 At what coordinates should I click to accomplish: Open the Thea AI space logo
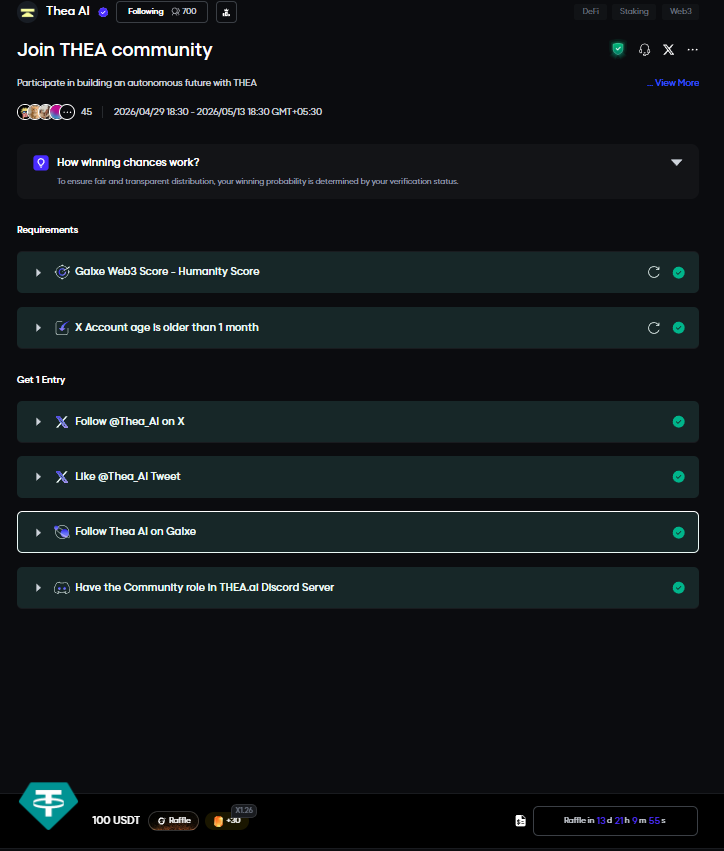[27, 11]
